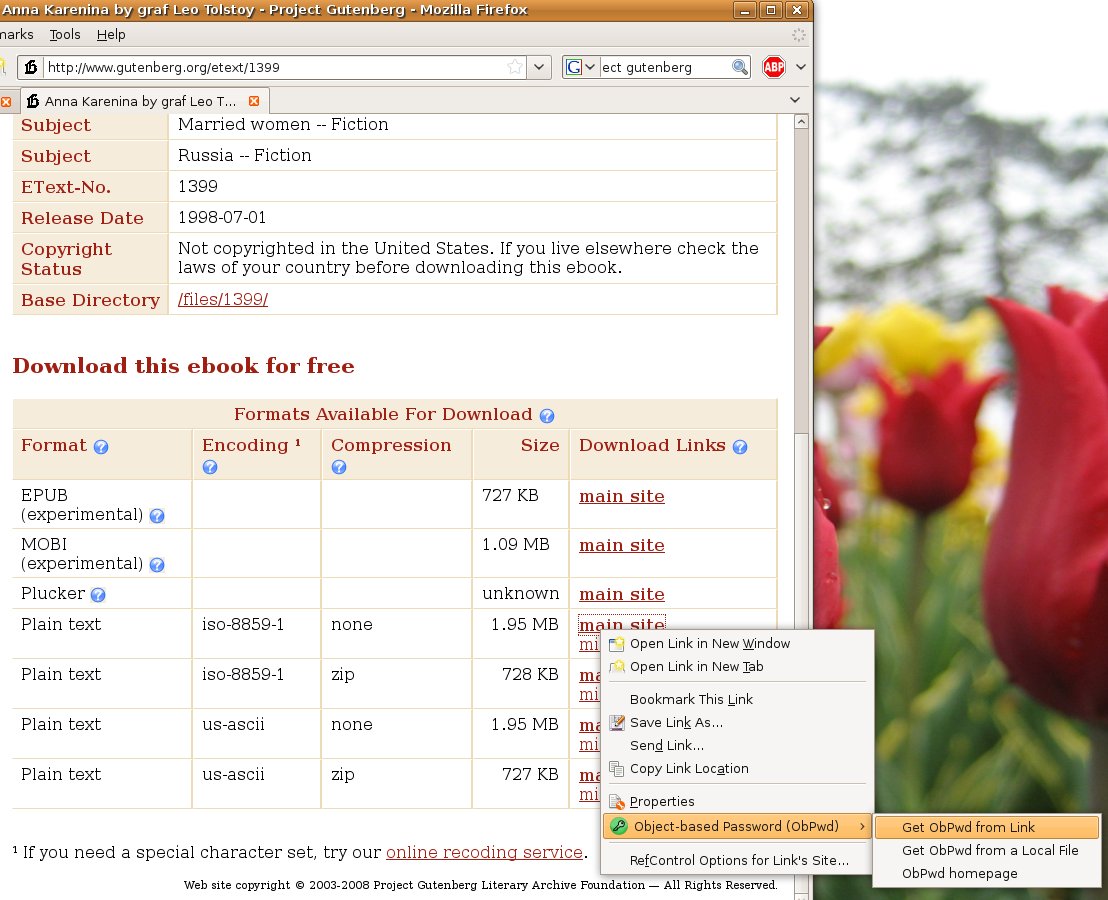Viewport: 1108px width, 900px height.
Task: Click the Open Link in New Window icon
Action: click(617, 644)
